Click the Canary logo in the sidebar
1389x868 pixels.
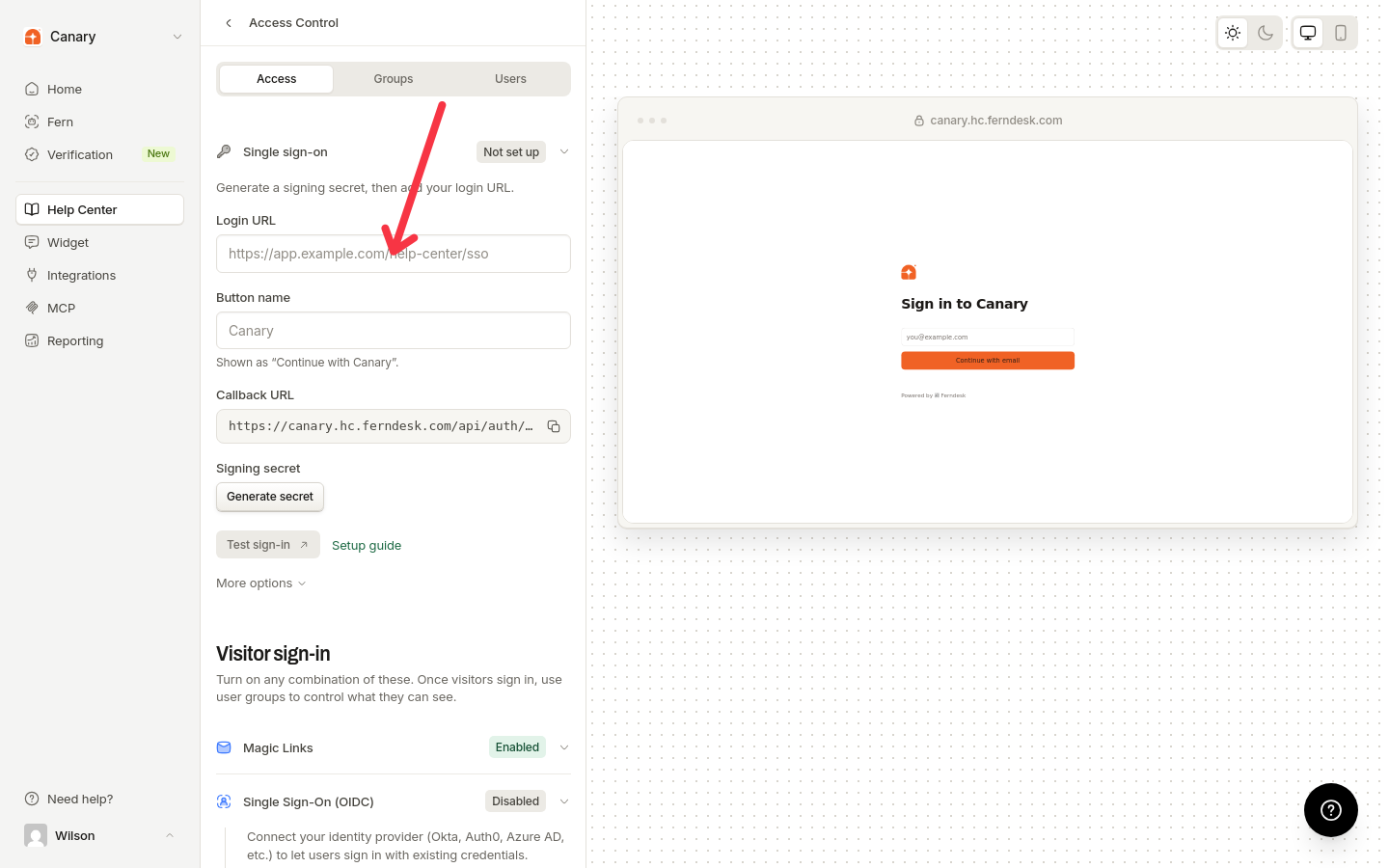pos(33,37)
